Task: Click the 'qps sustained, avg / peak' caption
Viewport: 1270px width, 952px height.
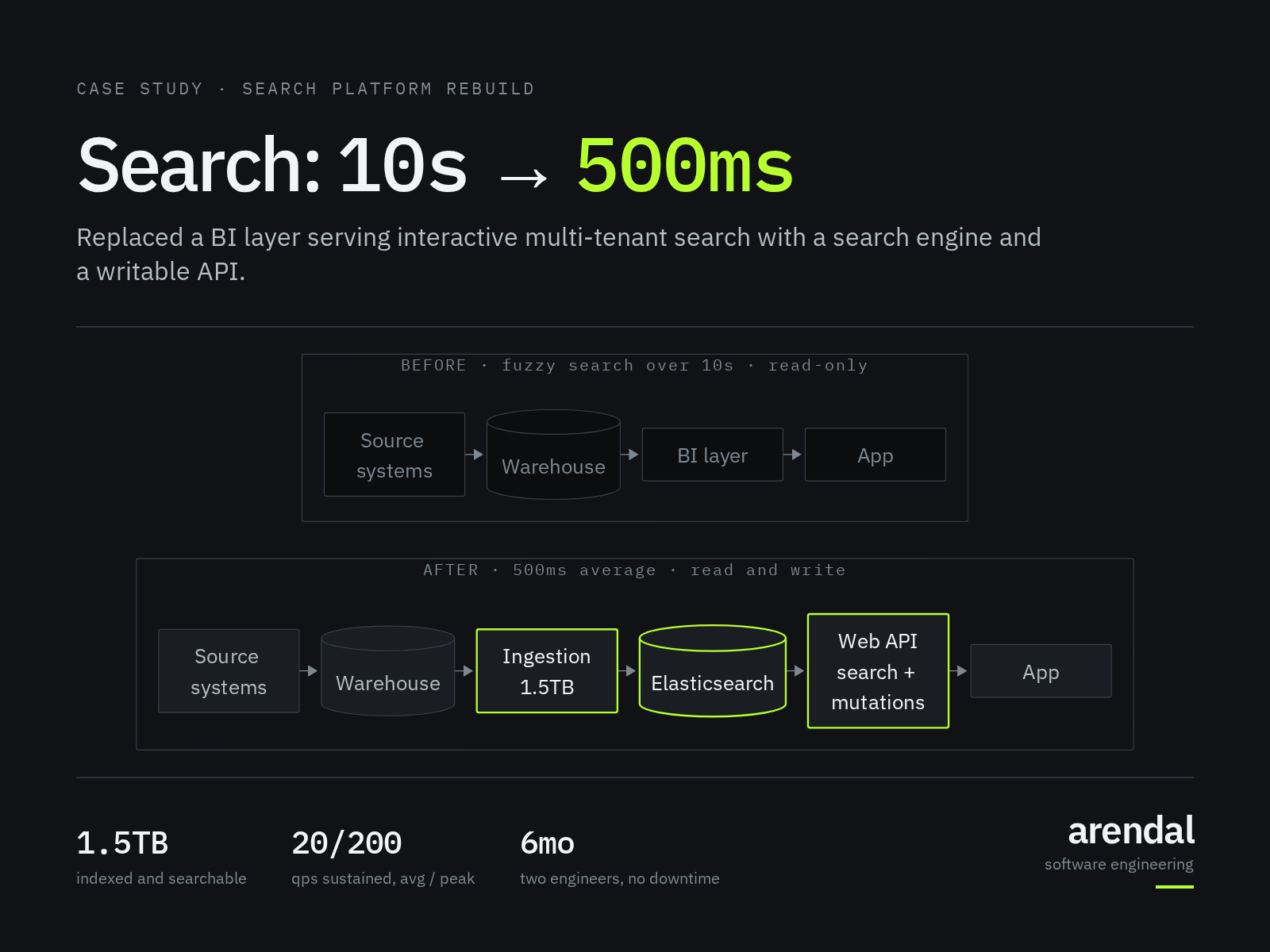Action: (383, 878)
